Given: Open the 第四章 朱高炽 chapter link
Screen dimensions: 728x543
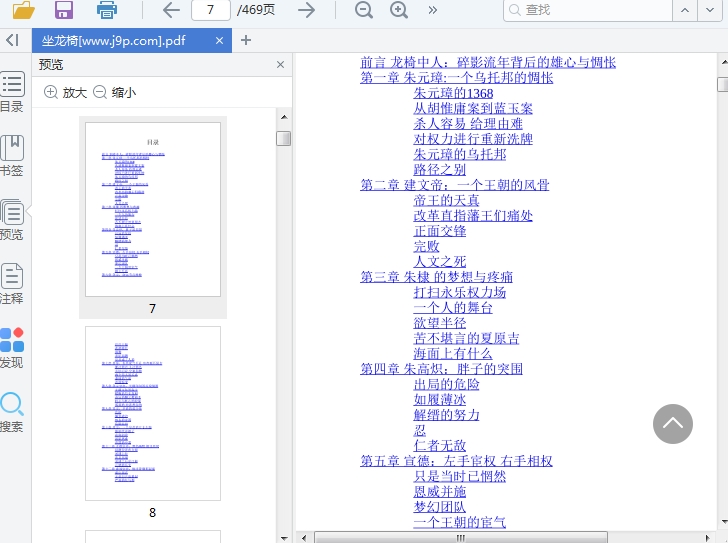Looking at the screenshot, I should tap(442, 368).
